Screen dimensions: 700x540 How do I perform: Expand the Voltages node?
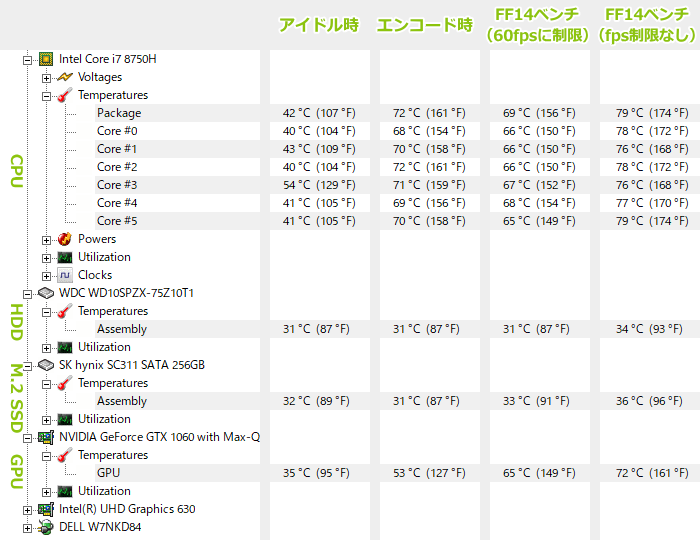click(46, 78)
